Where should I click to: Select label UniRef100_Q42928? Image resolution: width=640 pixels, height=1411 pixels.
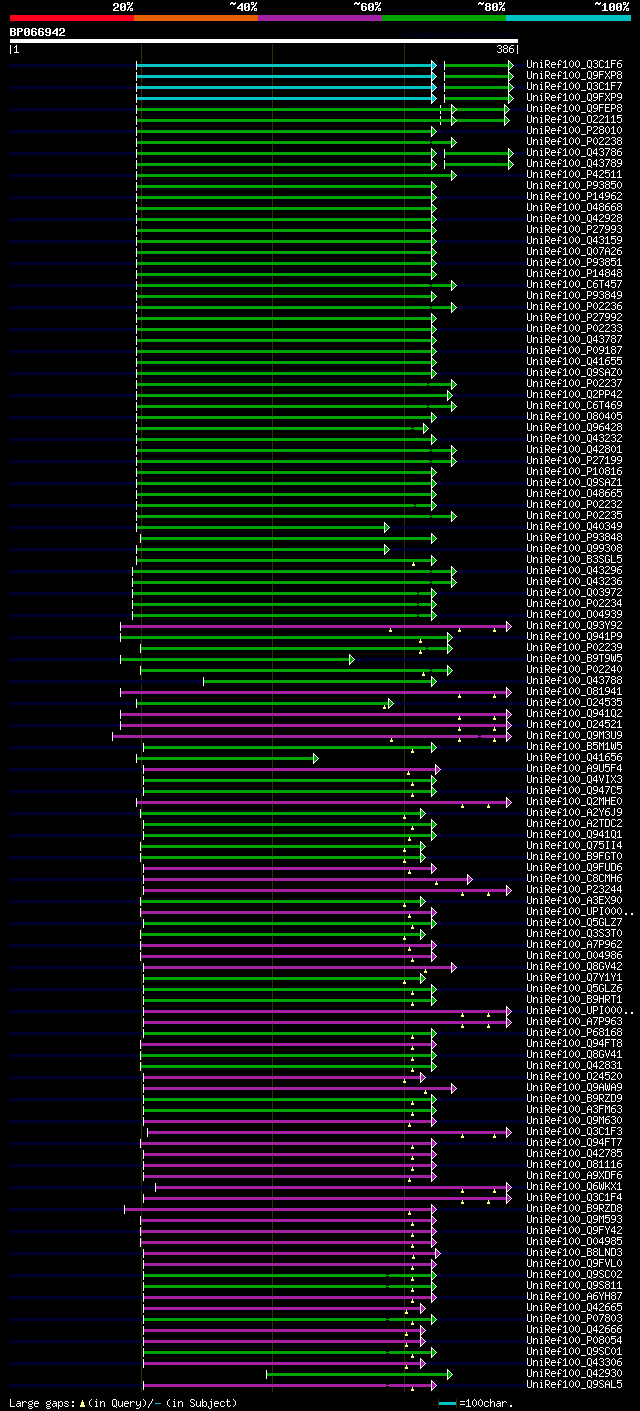(574, 219)
